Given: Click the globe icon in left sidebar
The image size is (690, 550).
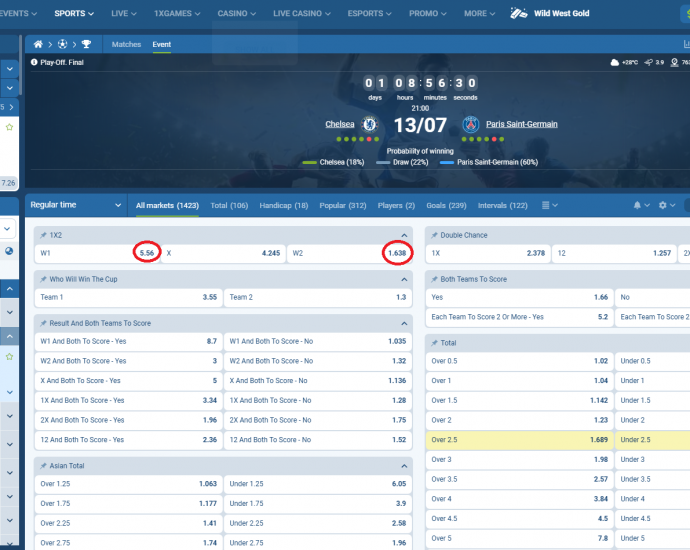Looking at the screenshot, I should pyautogui.click(x=9, y=251).
